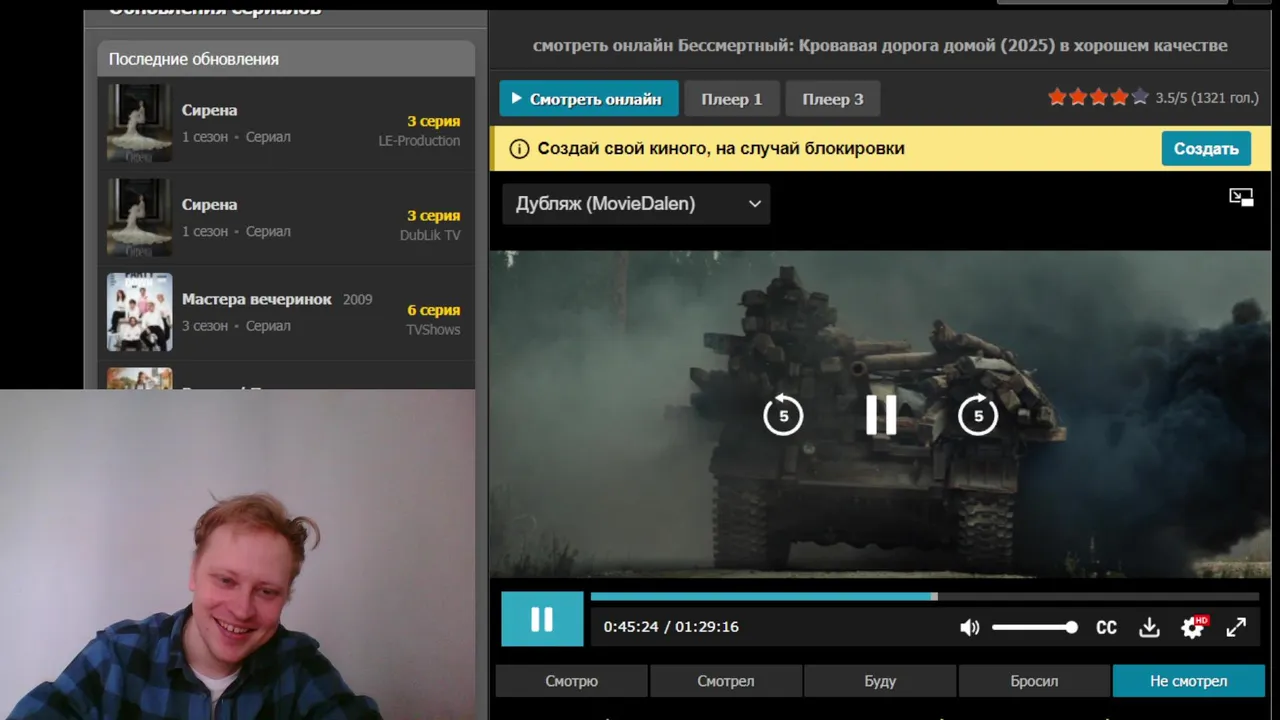Open HD quality settings gear
Image resolution: width=1280 pixels, height=720 pixels.
(1193, 627)
